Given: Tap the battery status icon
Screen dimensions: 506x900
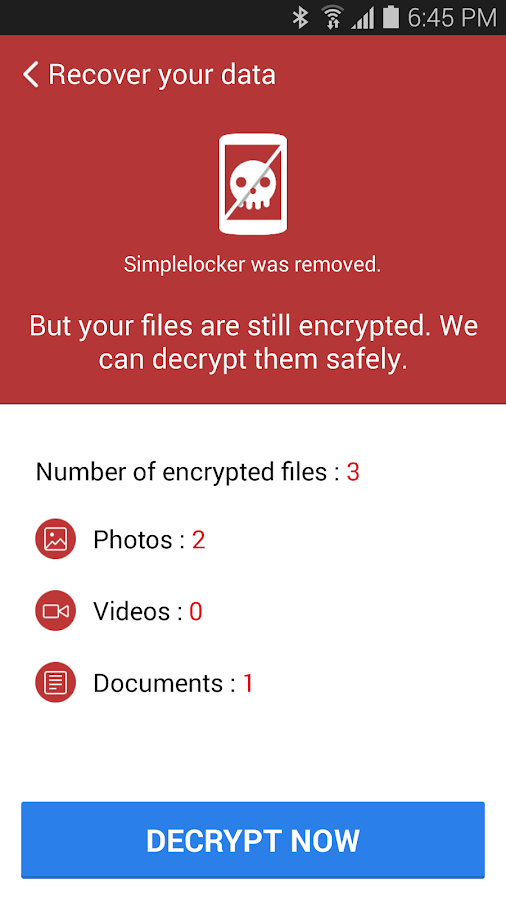Looking at the screenshot, I should pyautogui.click(x=391, y=17).
